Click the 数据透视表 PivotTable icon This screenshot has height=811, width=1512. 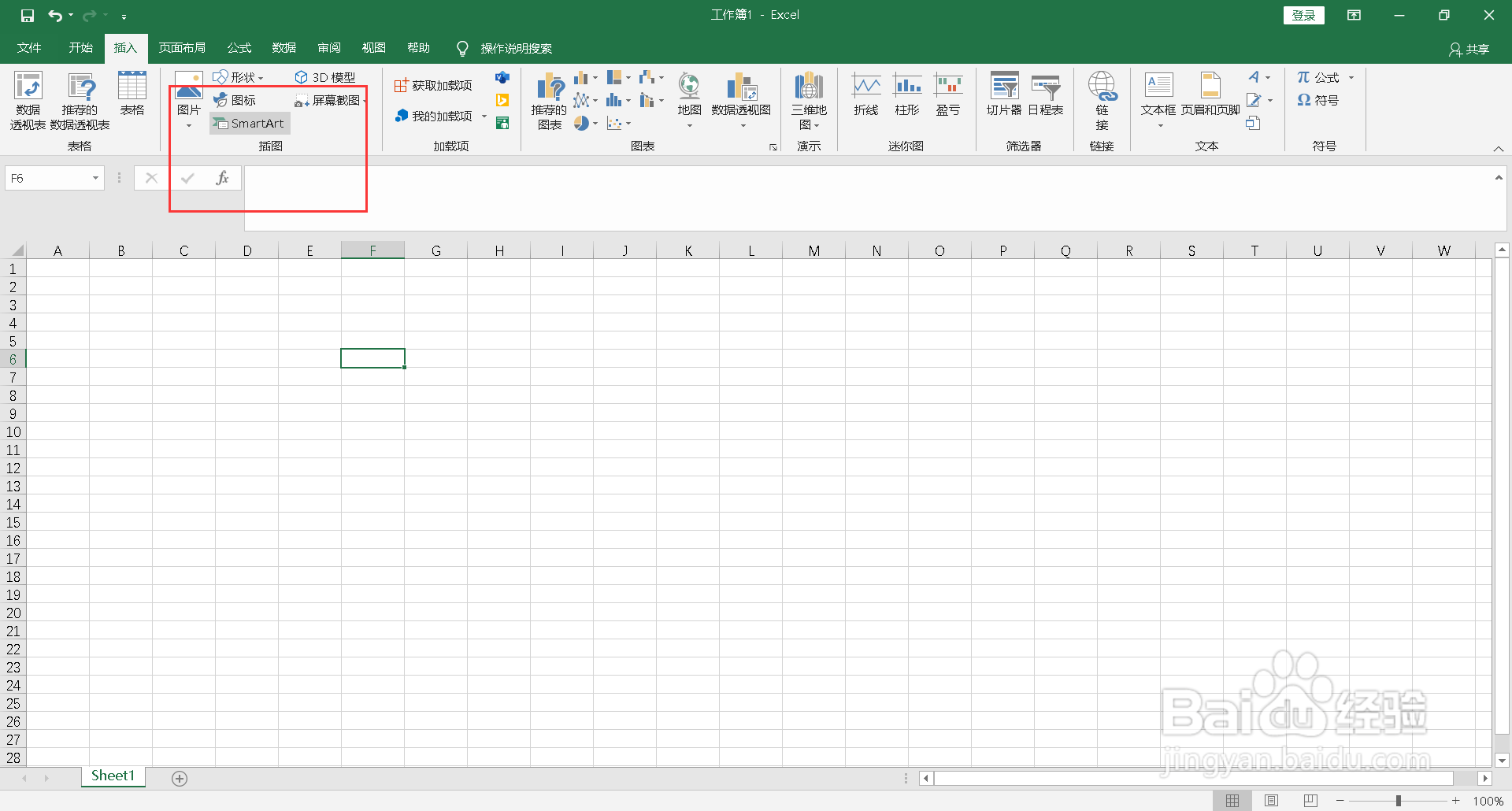point(28,100)
